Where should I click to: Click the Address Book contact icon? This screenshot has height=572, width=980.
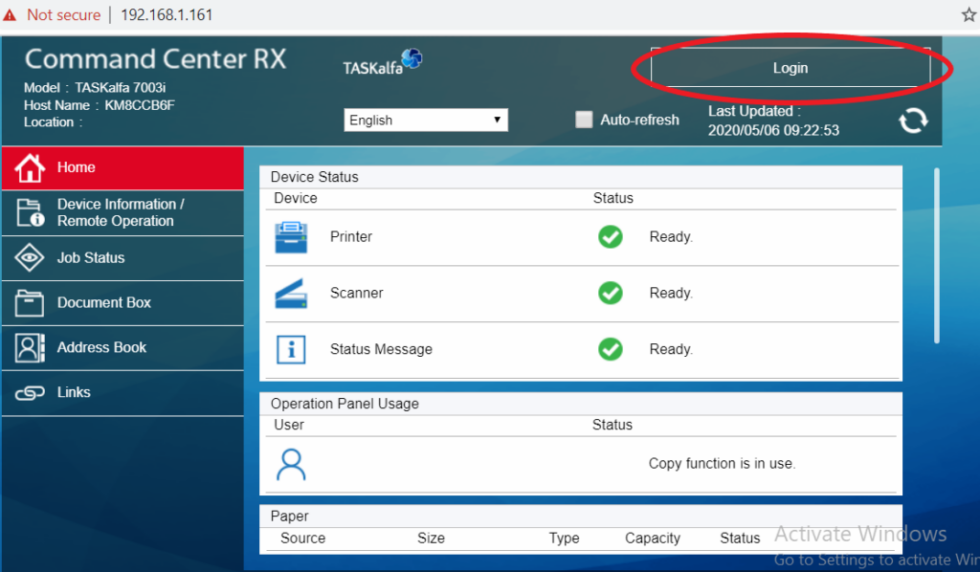[x=30, y=348]
